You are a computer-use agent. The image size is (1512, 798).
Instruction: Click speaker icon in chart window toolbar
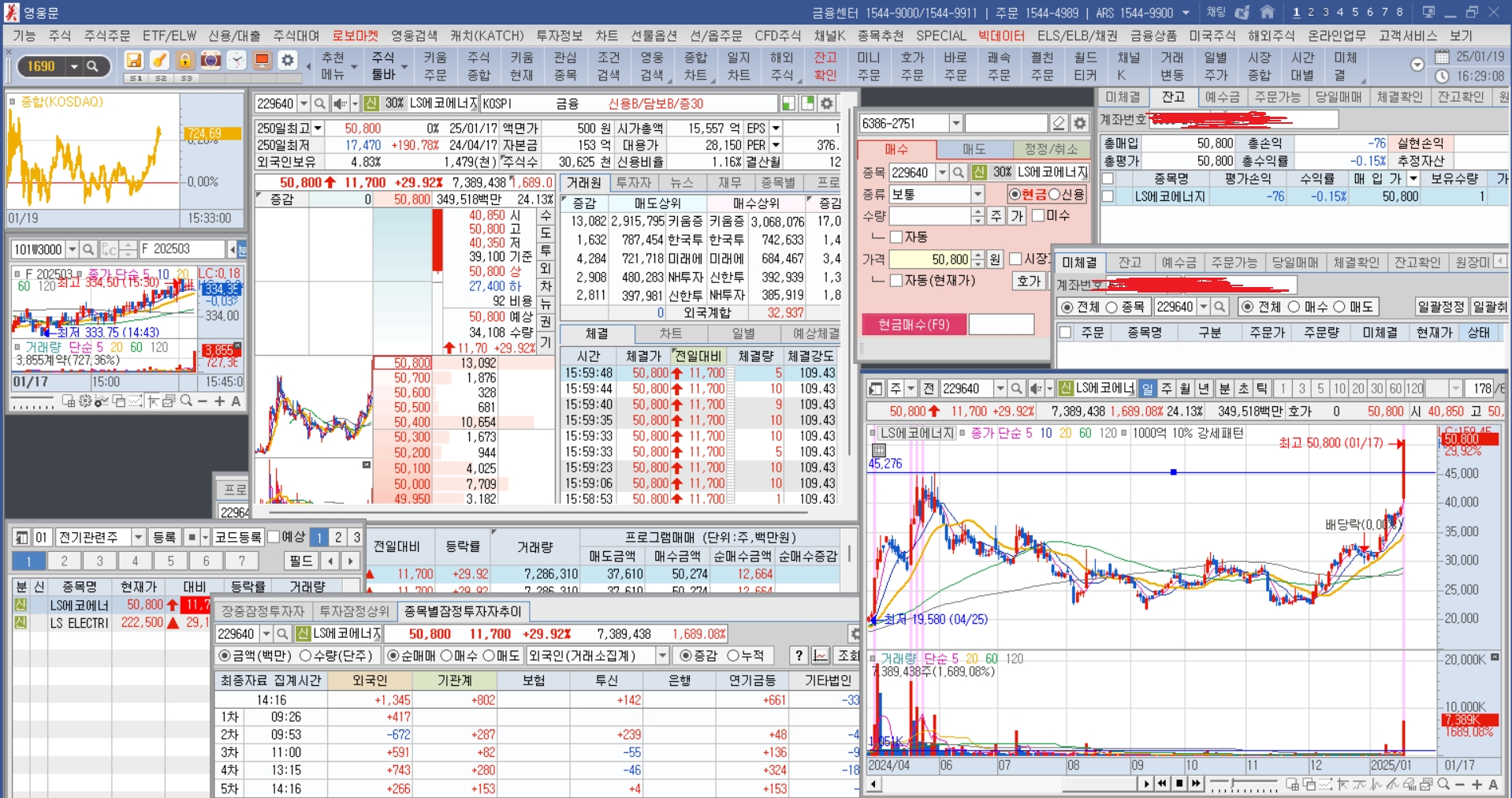1037,388
